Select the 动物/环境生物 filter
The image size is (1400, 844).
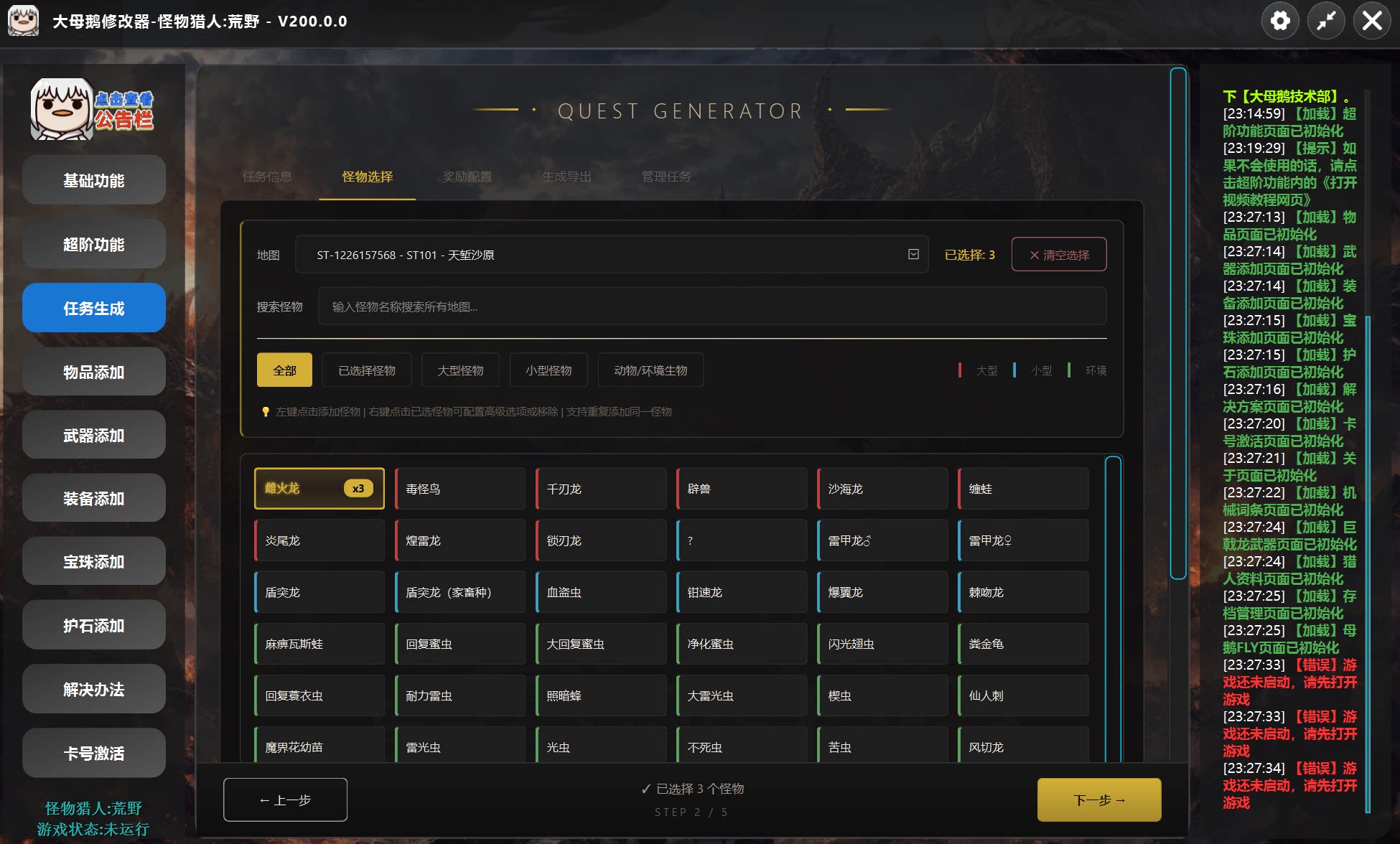pos(650,370)
